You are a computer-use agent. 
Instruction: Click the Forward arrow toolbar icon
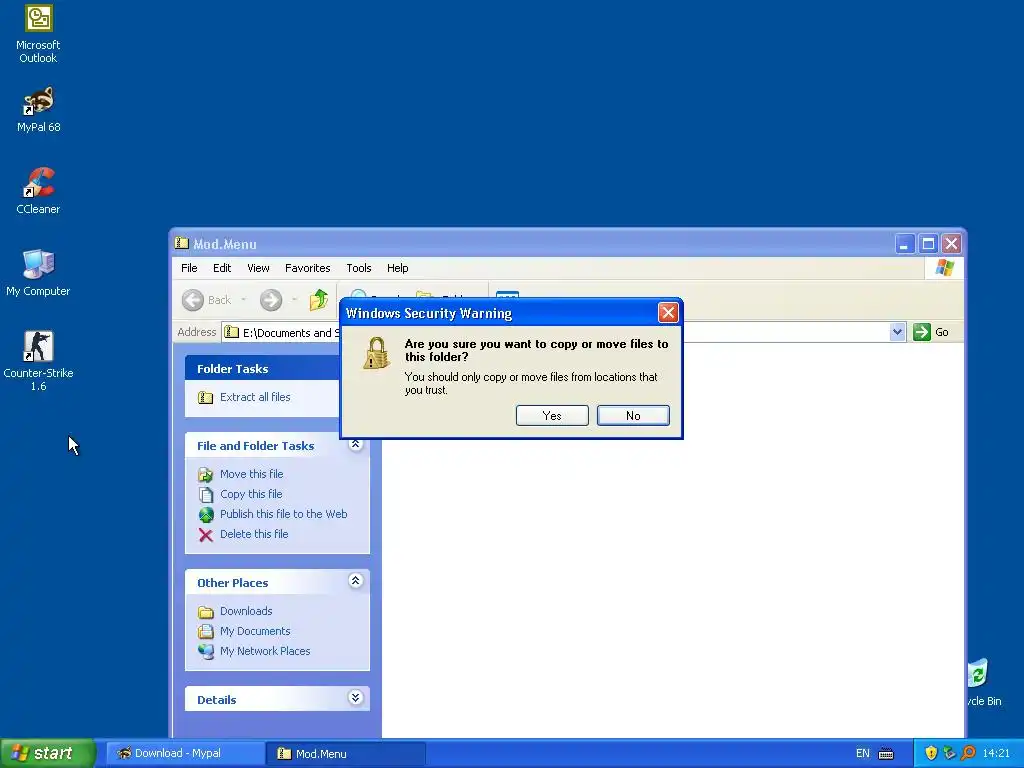(270, 300)
